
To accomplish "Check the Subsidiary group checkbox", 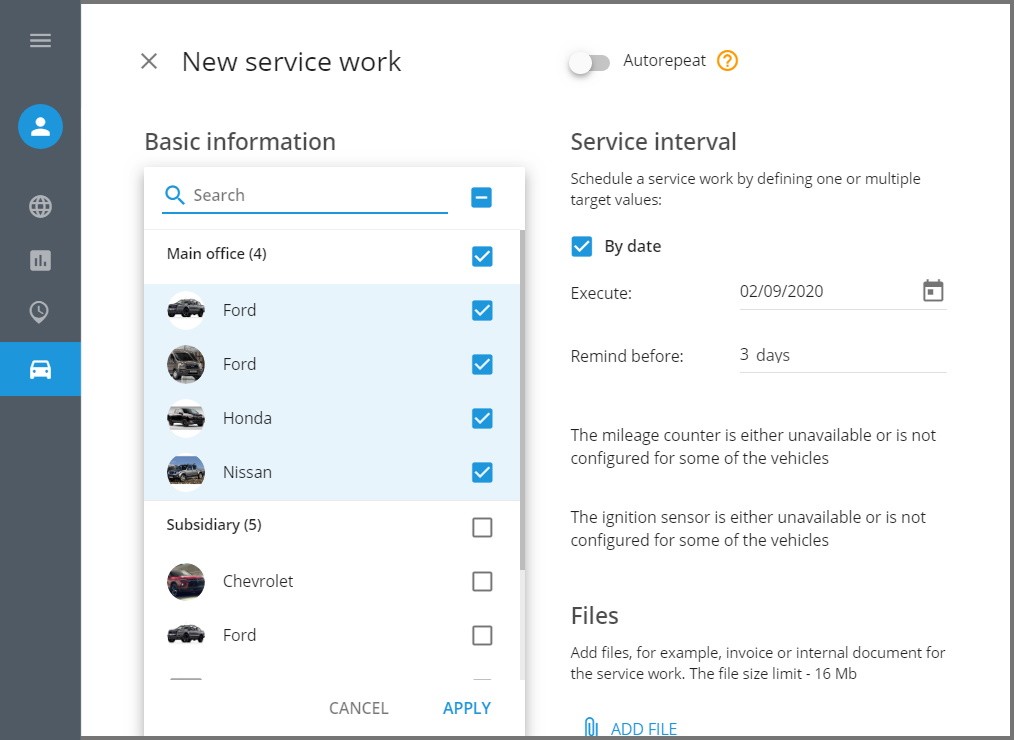I will (482, 527).
